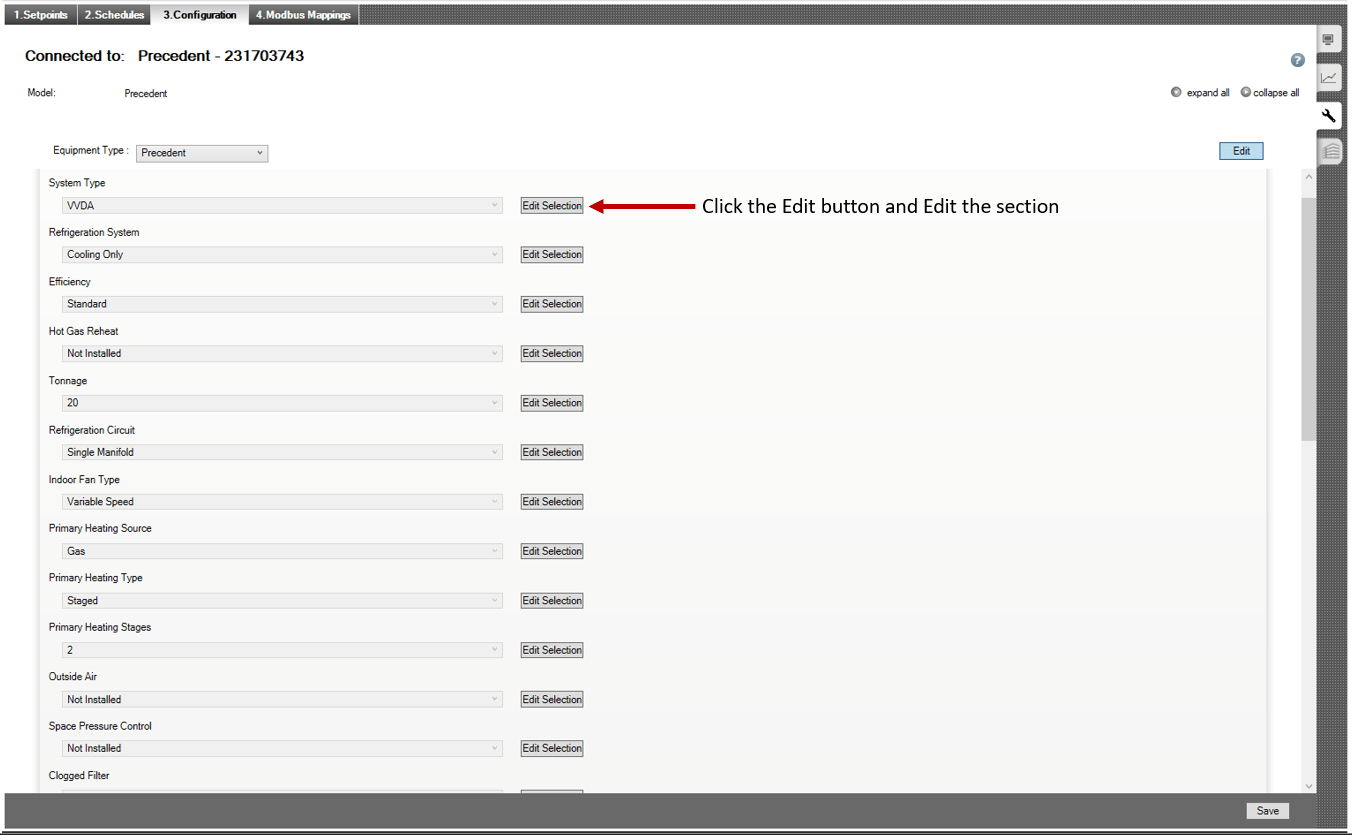Viewport: 1352px width, 835px height.
Task: Open the Tonnage 20 dropdown
Action: tap(282, 403)
